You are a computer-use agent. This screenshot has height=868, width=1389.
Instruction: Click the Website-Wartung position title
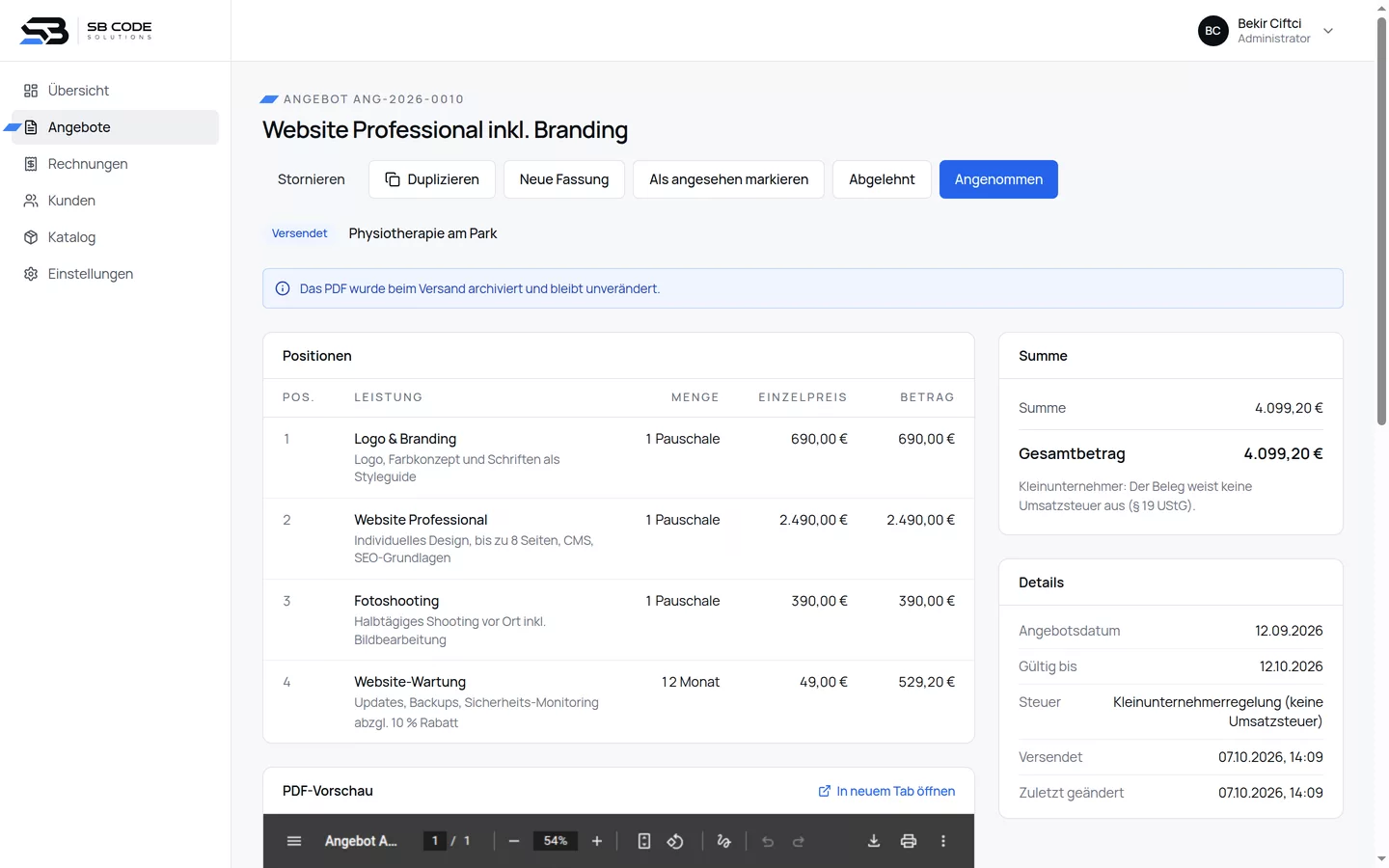point(410,682)
